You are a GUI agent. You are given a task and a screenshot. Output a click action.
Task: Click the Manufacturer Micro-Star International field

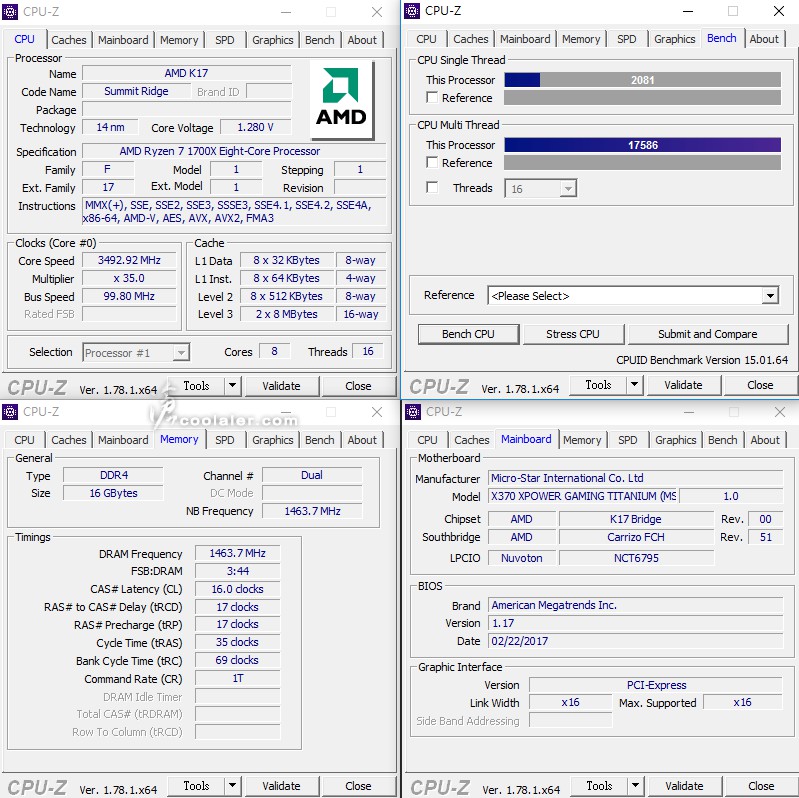click(635, 478)
